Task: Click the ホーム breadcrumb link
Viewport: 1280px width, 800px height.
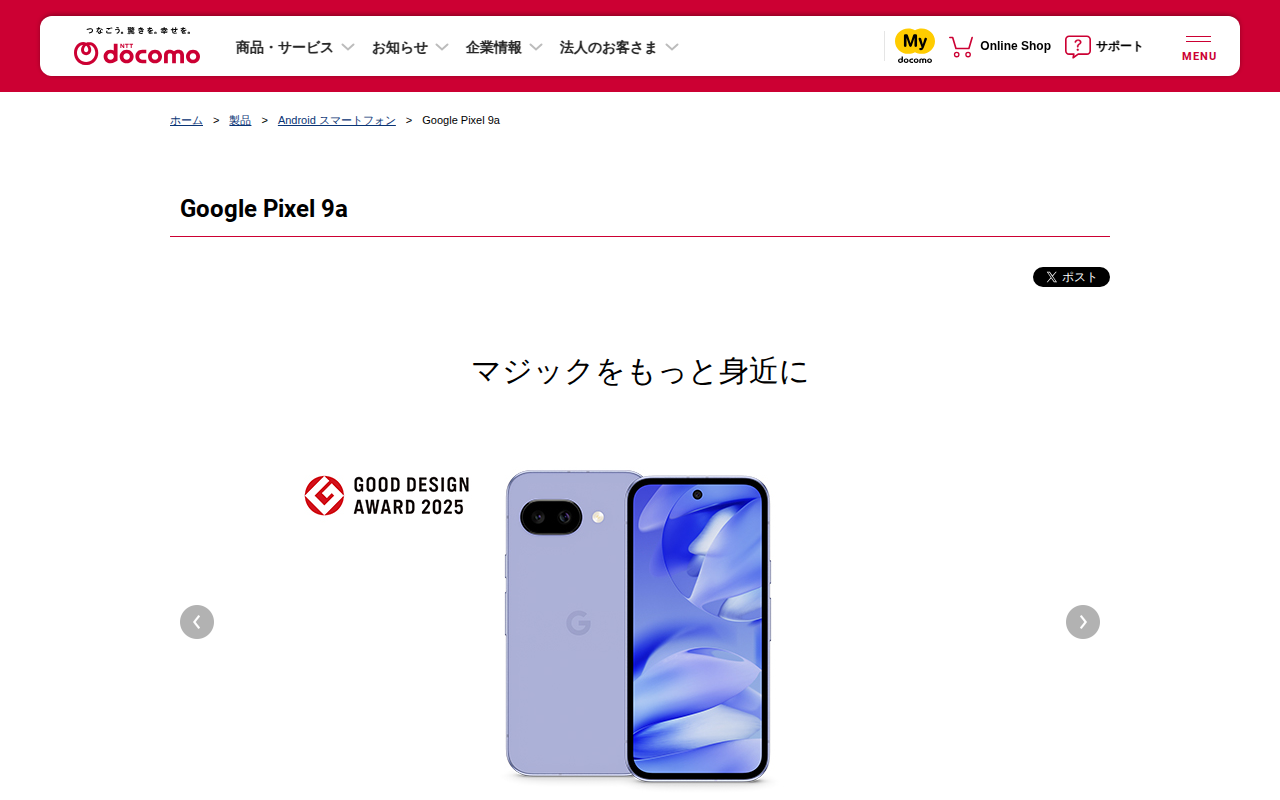Action: coord(186,120)
